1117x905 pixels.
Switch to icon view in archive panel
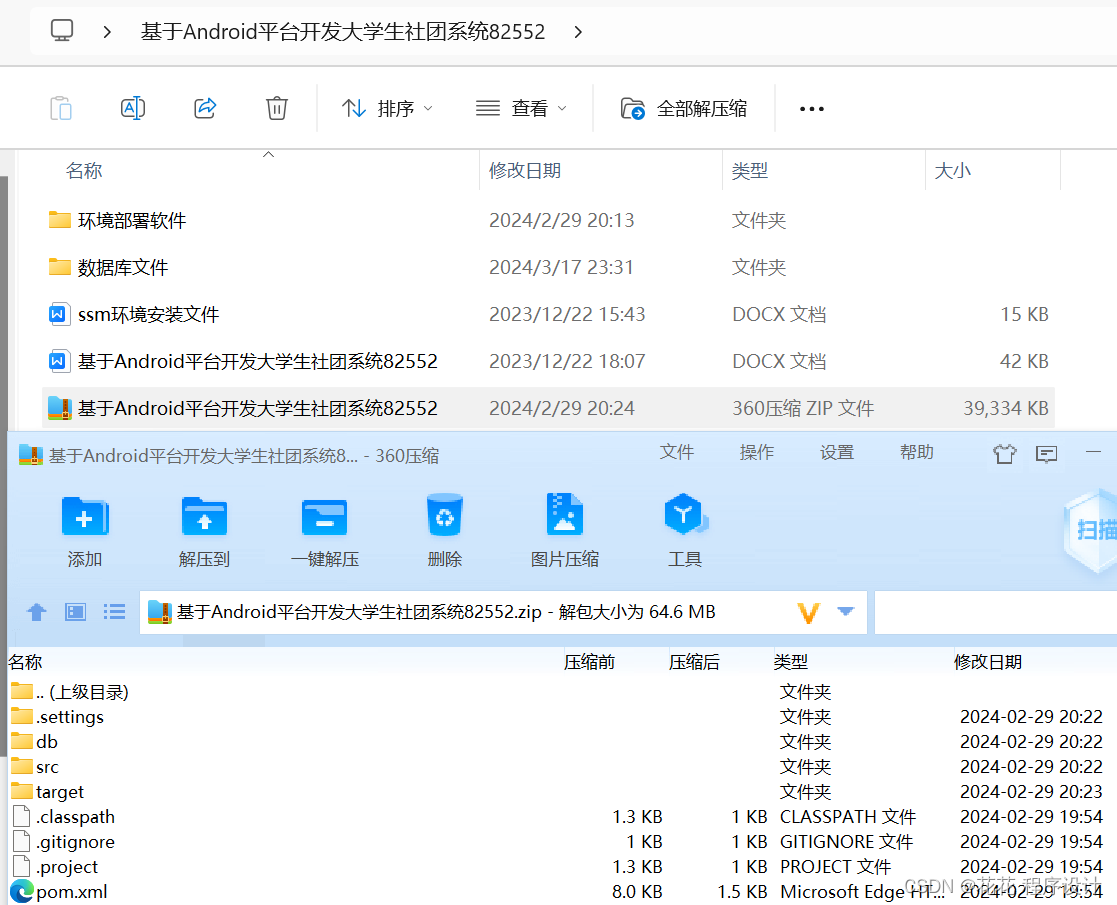[x=75, y=611]
